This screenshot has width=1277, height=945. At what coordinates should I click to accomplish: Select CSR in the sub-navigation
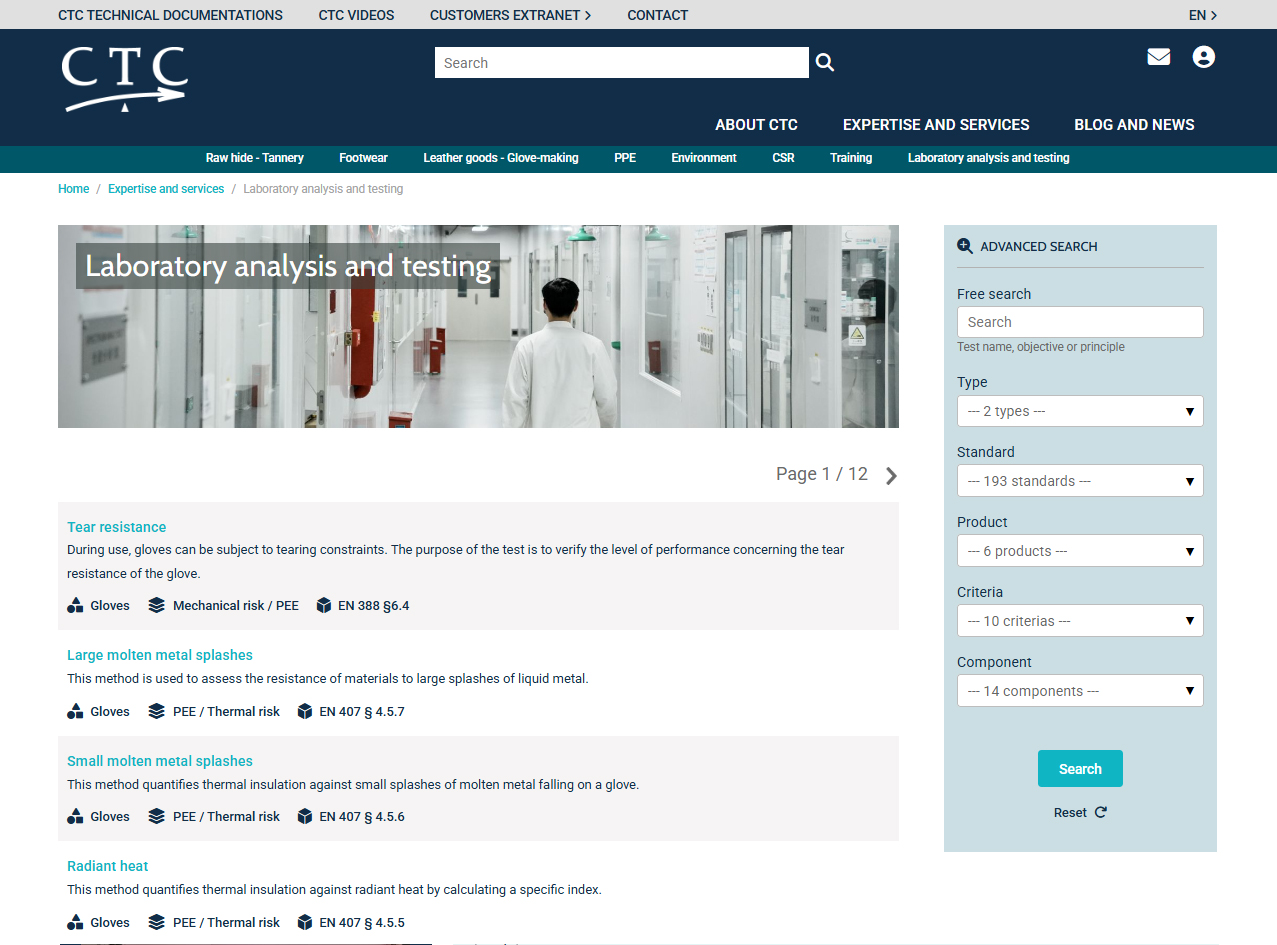[783, 158]
